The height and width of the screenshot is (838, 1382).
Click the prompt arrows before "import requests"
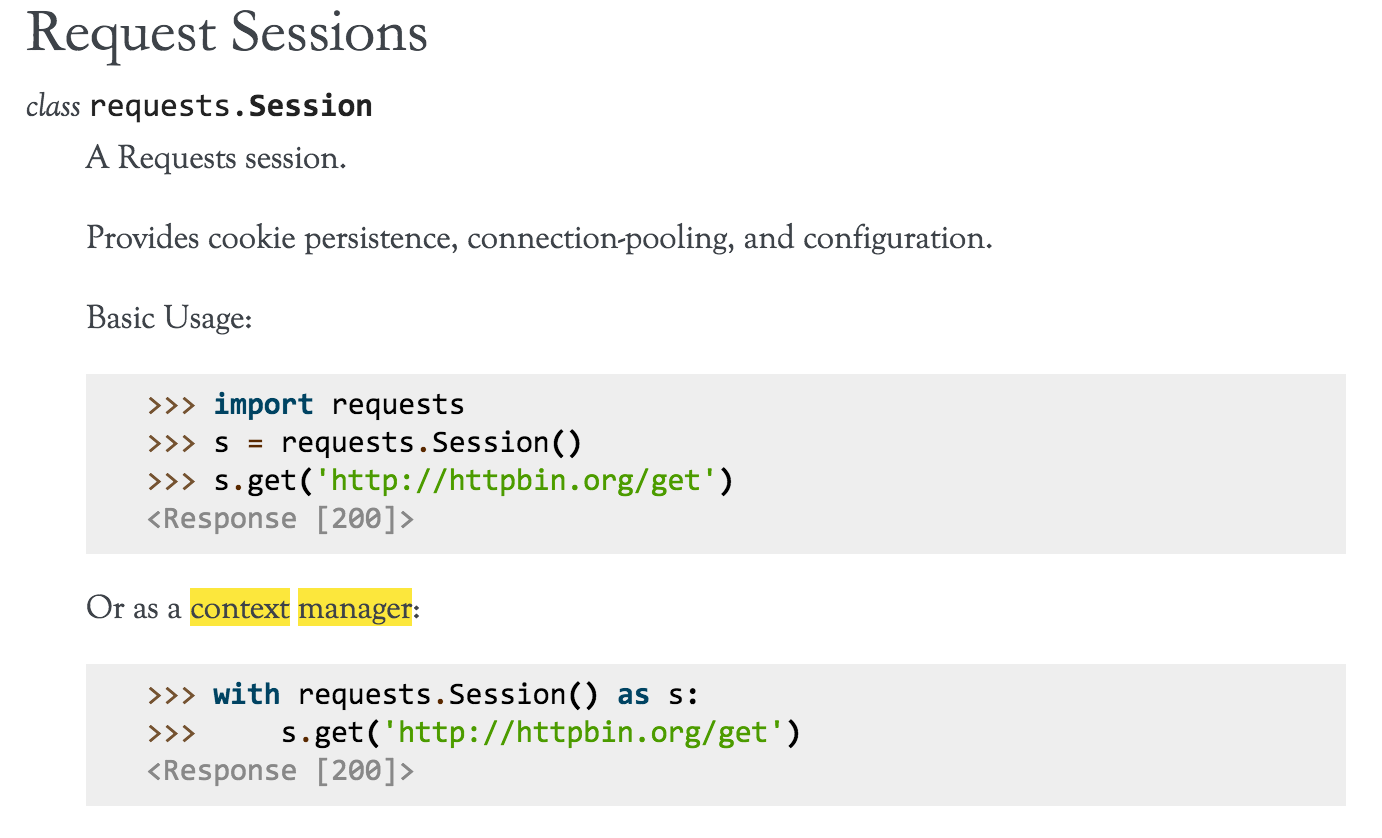pyautogui.click(x=171, y=404)
